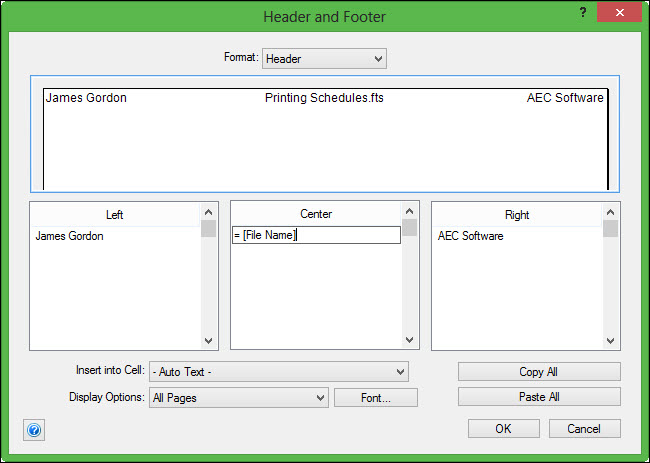Screen dimensions: 650x463
Task: Open the Display Options All Pages dropdown
Action: tap(238, 398)
